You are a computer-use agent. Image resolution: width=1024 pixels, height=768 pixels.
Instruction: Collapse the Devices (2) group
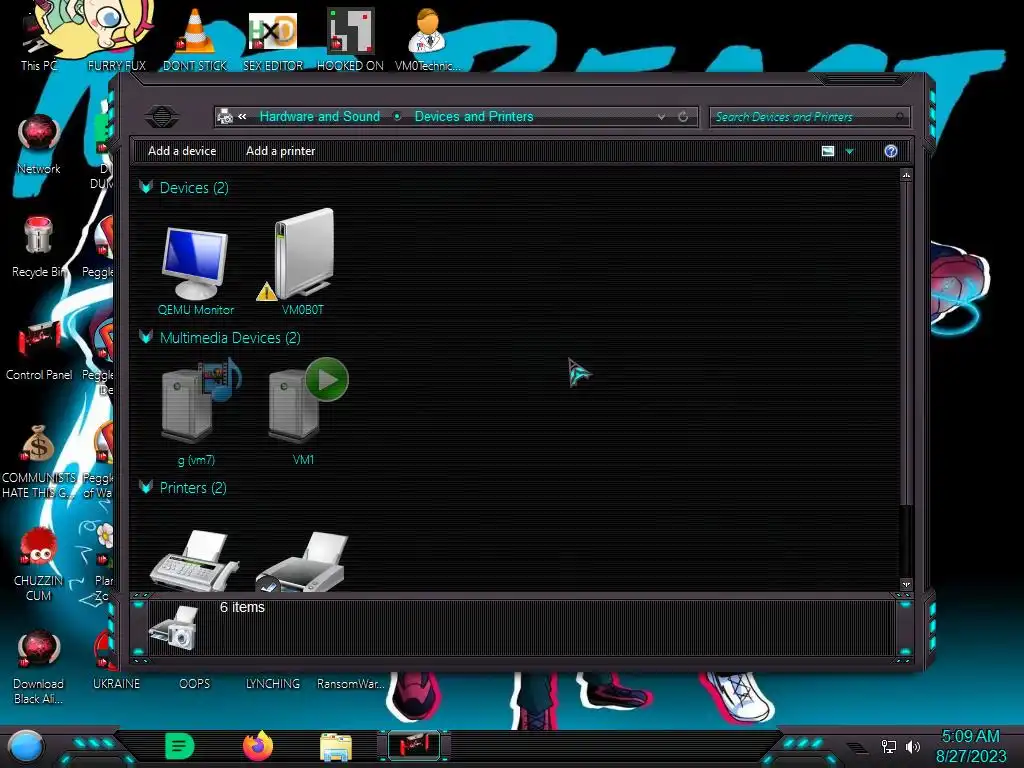pyautogui.click(x=146, y=187)
